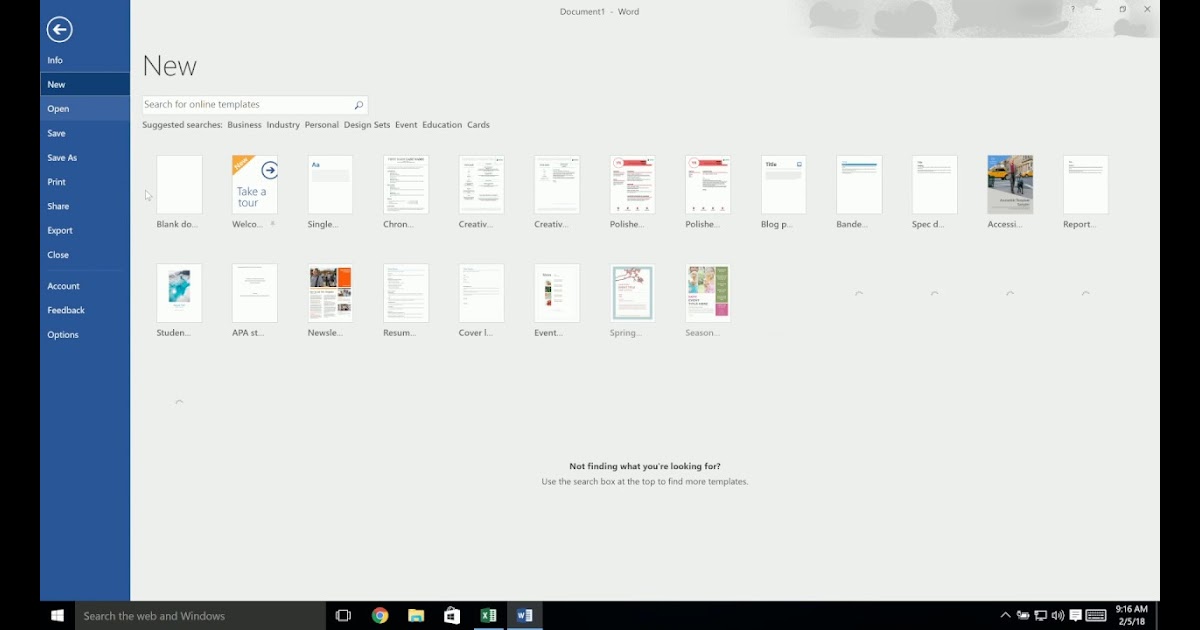Search suggested Cards templates

478,125
